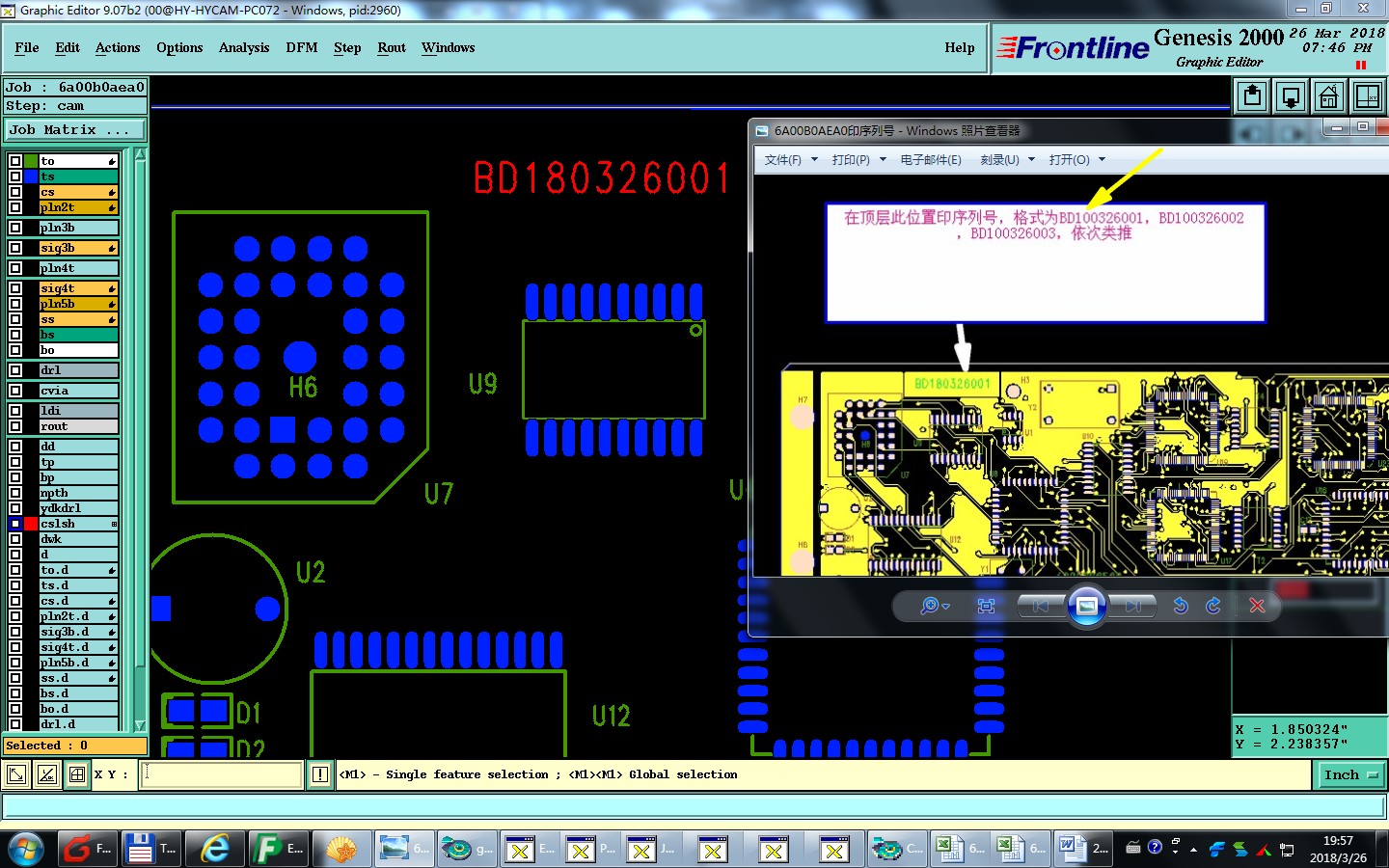1389x868 pixels.
Task: Open the Windows menu
Action: click(449, 47)
